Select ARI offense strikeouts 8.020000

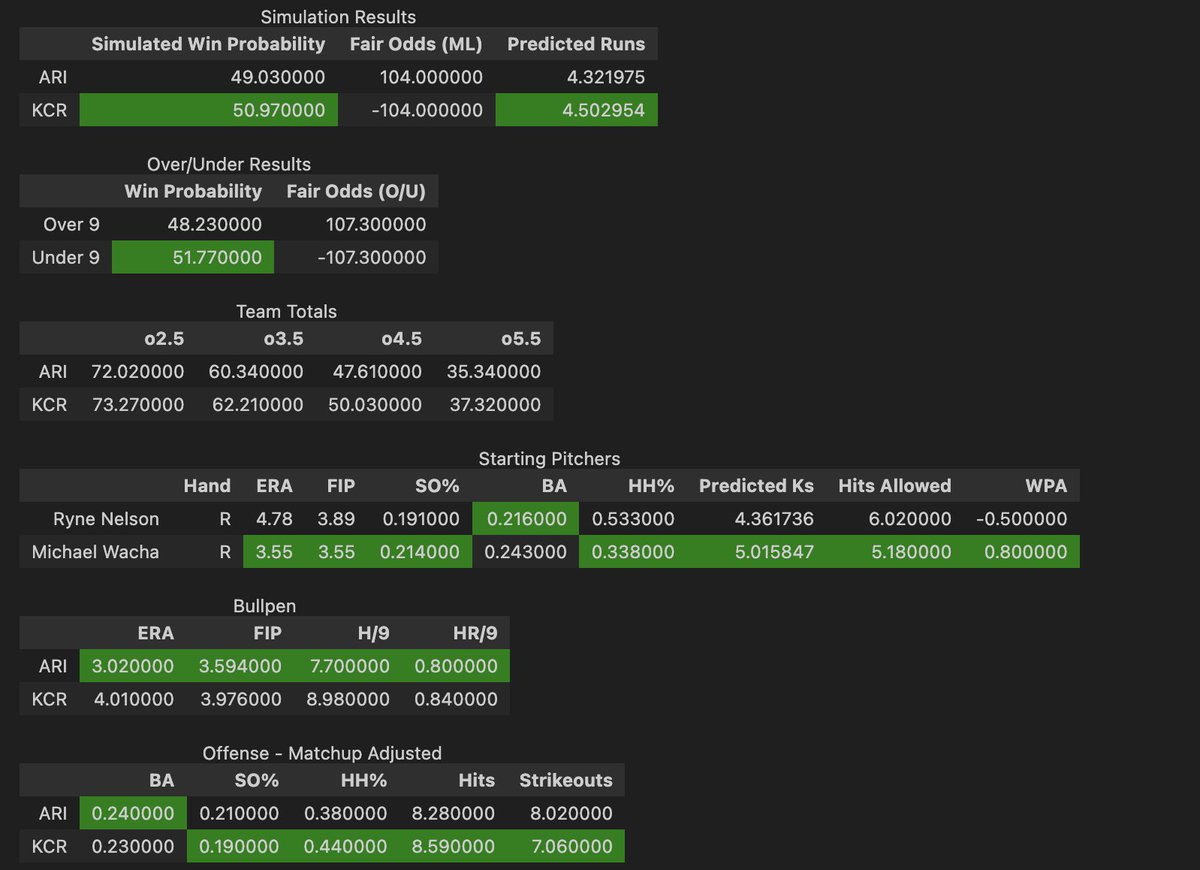[571, 812]
